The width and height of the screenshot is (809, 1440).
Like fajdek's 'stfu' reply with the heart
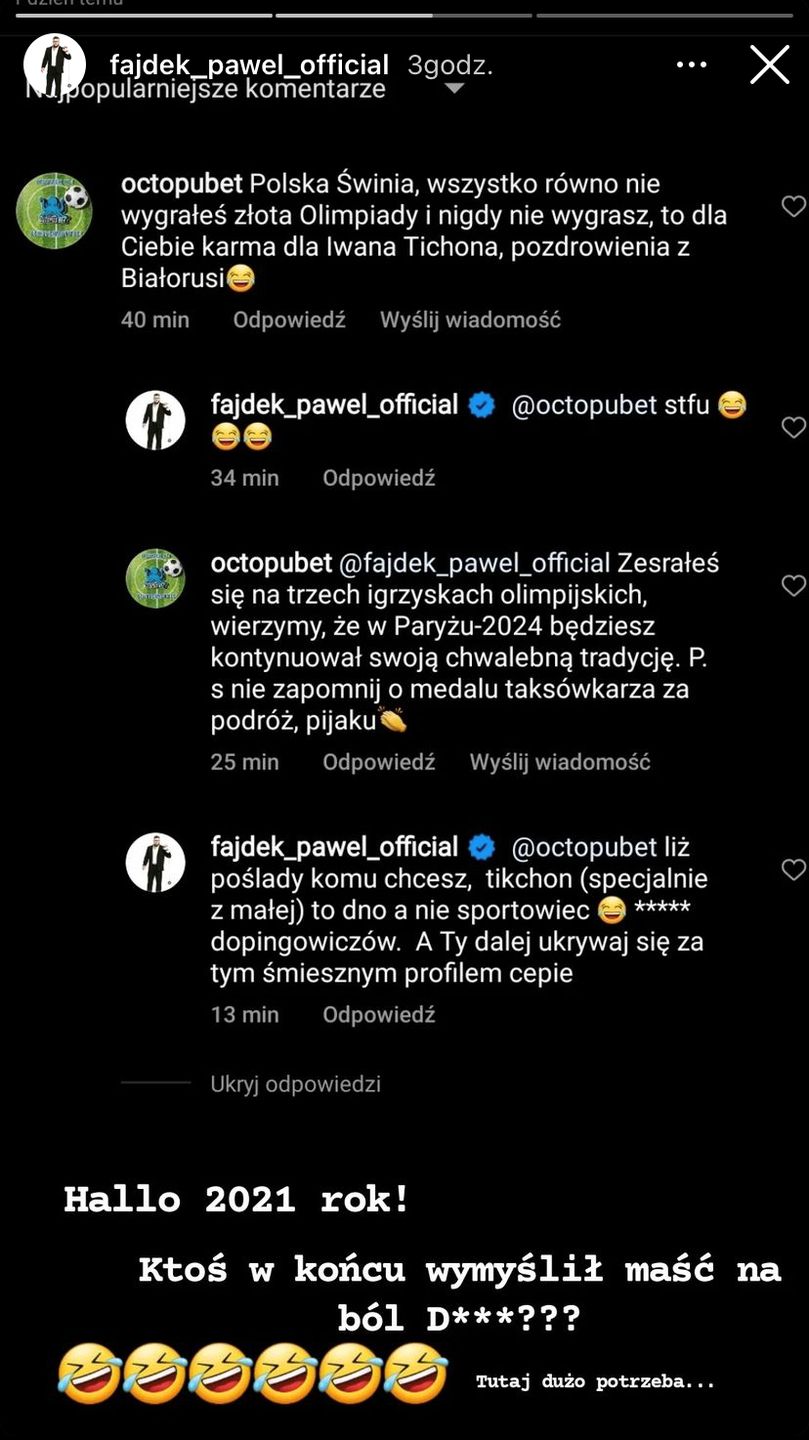[x=793, y=428]
